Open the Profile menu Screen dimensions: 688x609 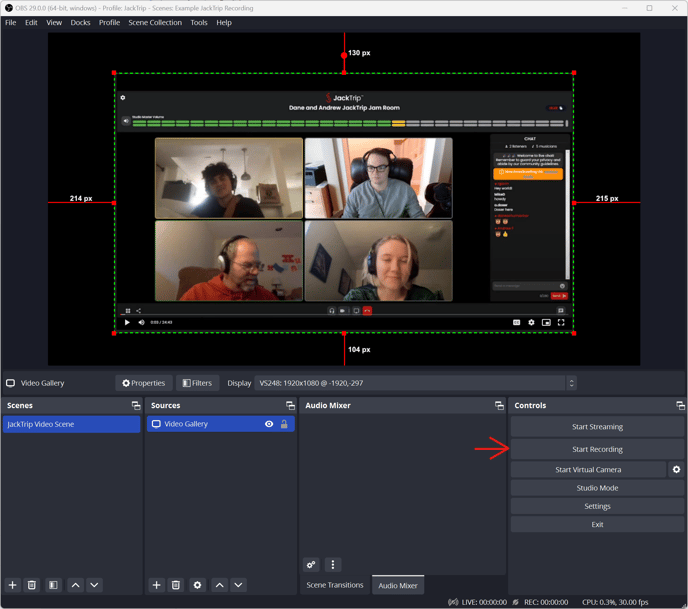[x=109, y=22]
